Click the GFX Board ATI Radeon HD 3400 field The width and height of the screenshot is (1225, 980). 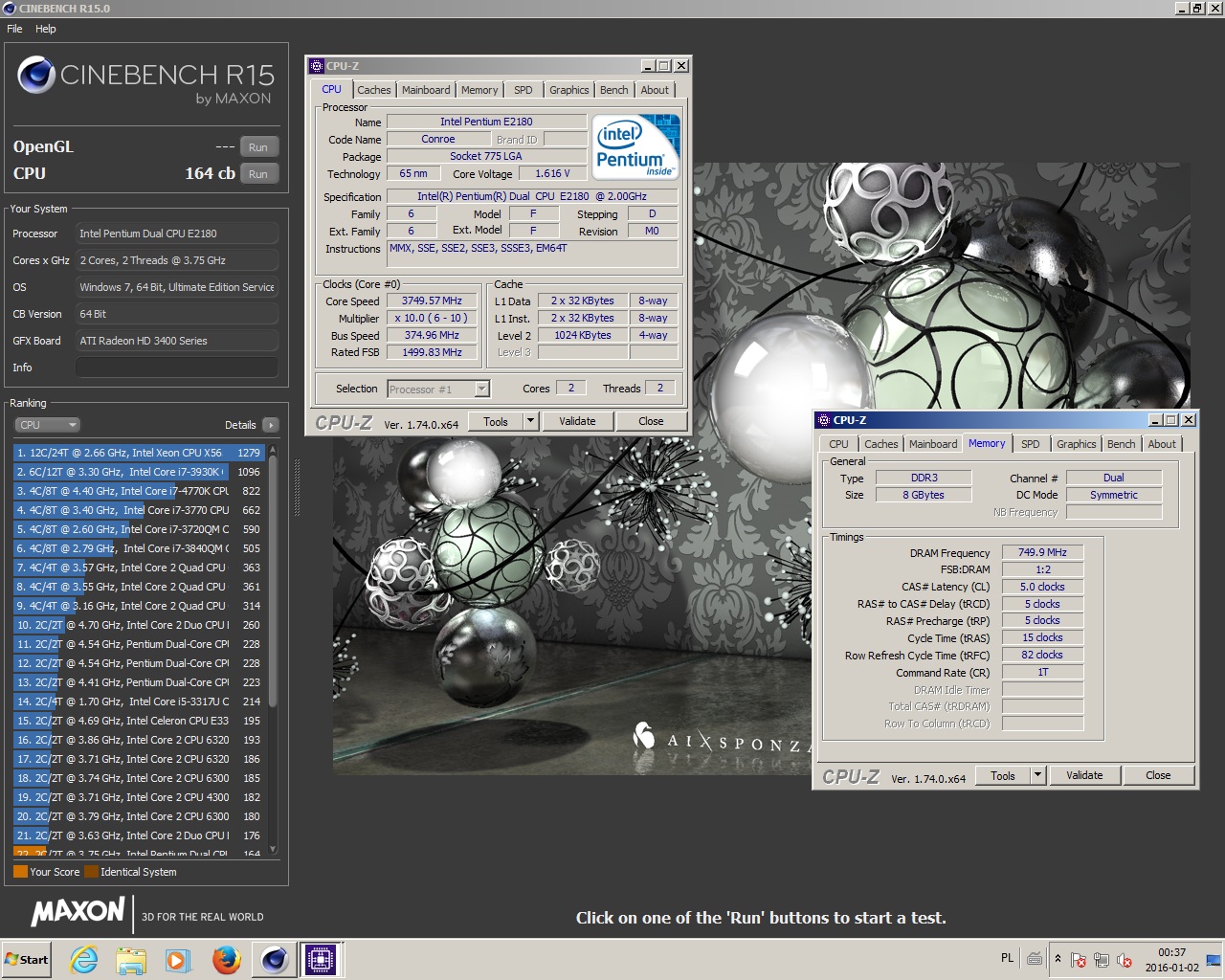click(x=177, y=341)
